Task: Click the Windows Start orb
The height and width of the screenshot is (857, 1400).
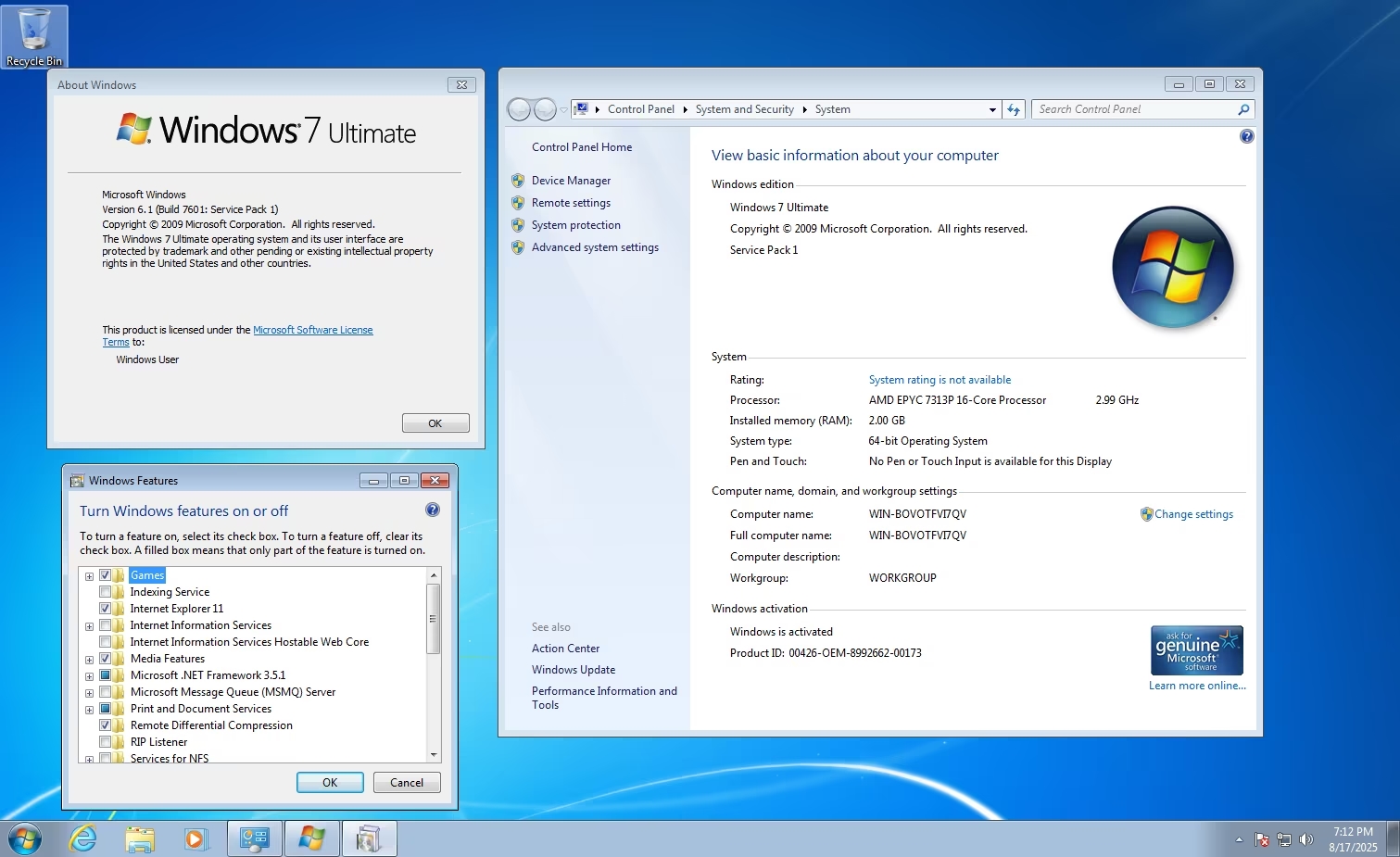Action: pyautogui.click(x=25, y=839)
